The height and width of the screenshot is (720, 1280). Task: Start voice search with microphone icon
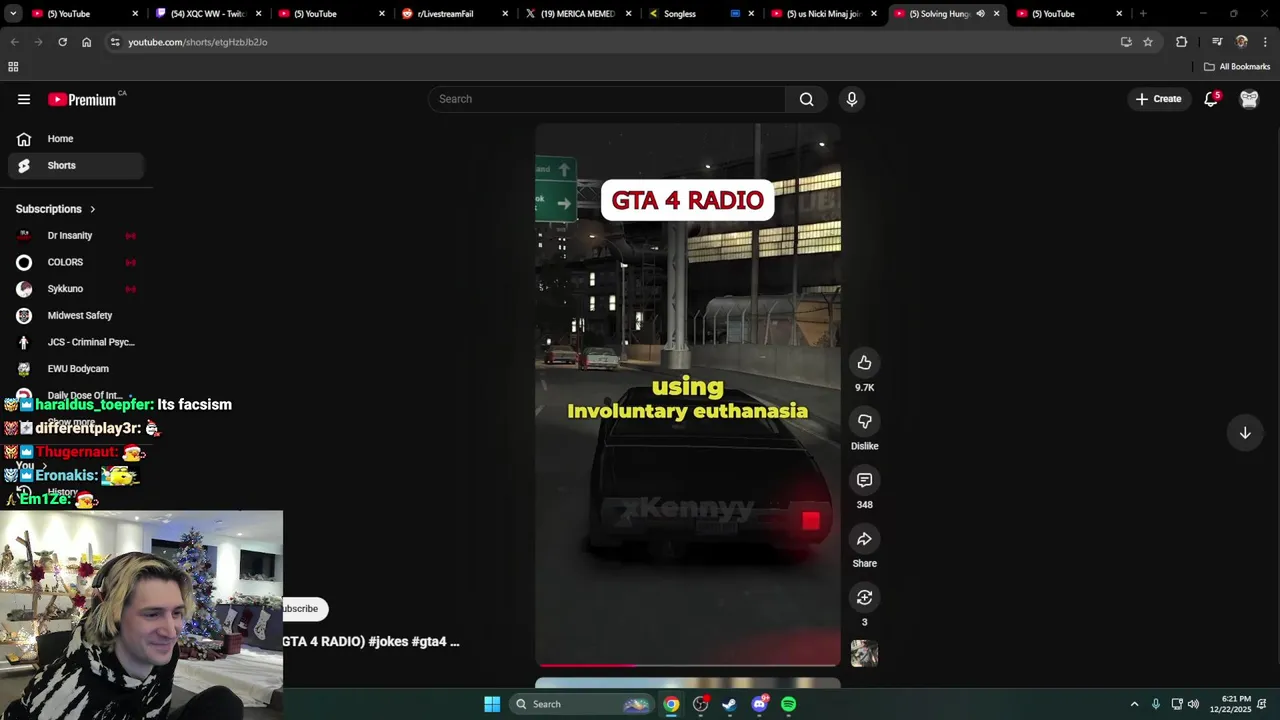click(x=852, y=99)
